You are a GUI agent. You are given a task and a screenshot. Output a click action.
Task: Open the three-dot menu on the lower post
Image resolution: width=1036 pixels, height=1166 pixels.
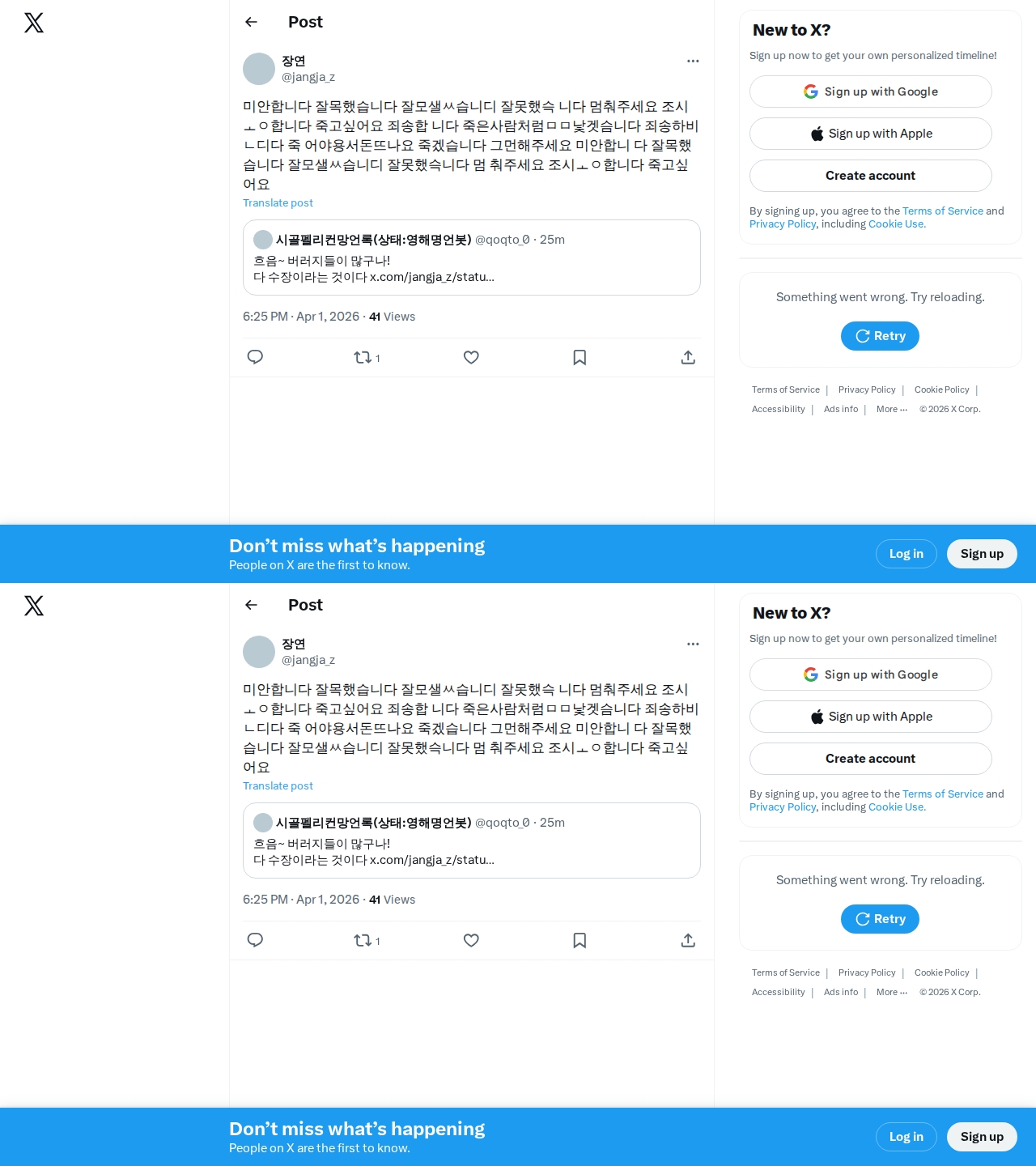693,644
